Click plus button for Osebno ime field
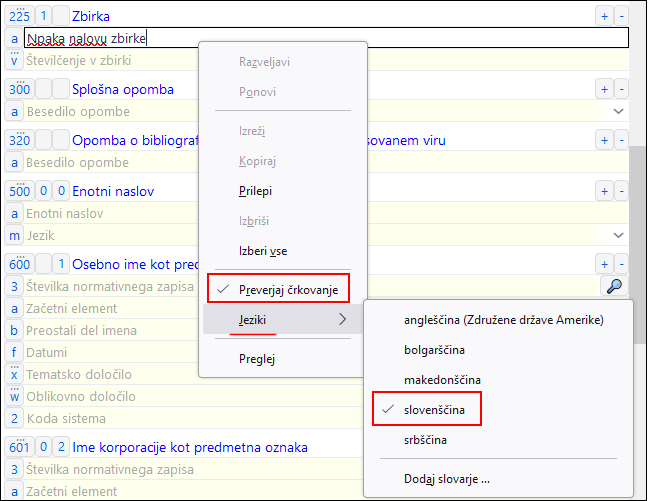 pyautogui.click(x=603, y=263)
